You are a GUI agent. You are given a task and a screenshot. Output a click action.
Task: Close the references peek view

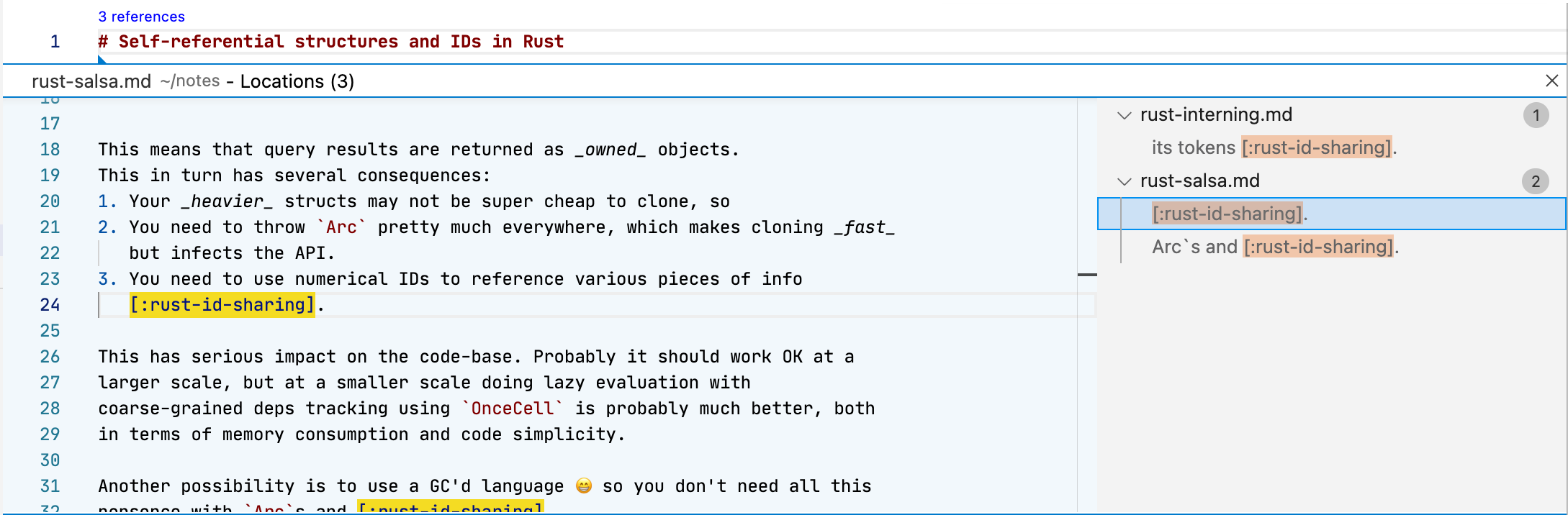coord(1551,81)
